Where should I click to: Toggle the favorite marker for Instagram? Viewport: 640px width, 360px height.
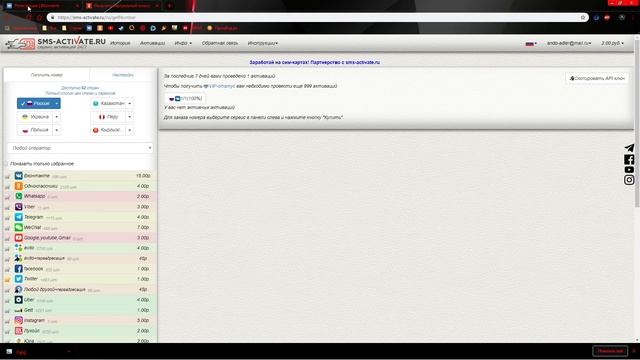(x=7, y=321)
